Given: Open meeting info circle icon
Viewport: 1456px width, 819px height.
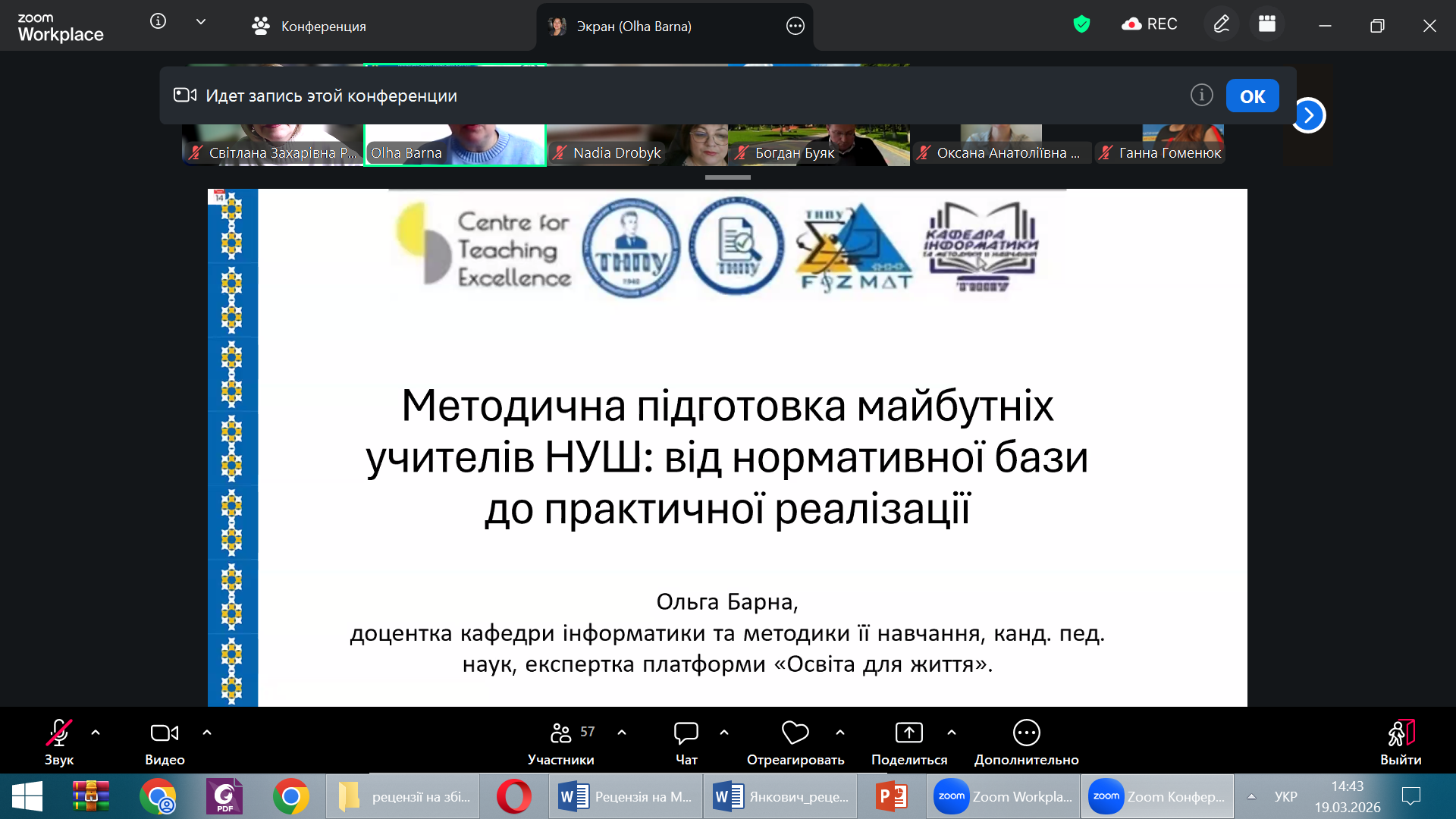Looking at the screenshot, I should coord(158,21).
